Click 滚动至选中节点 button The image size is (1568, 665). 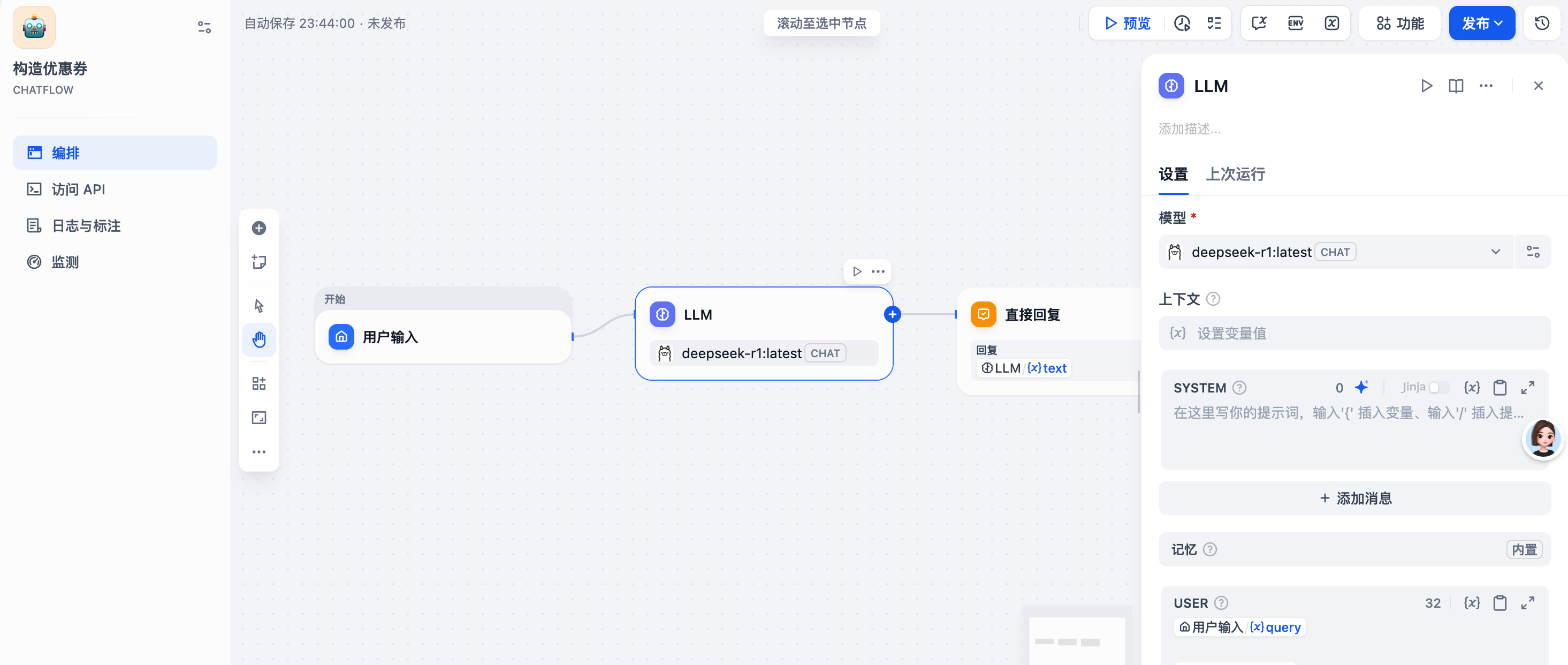[822, 23]
